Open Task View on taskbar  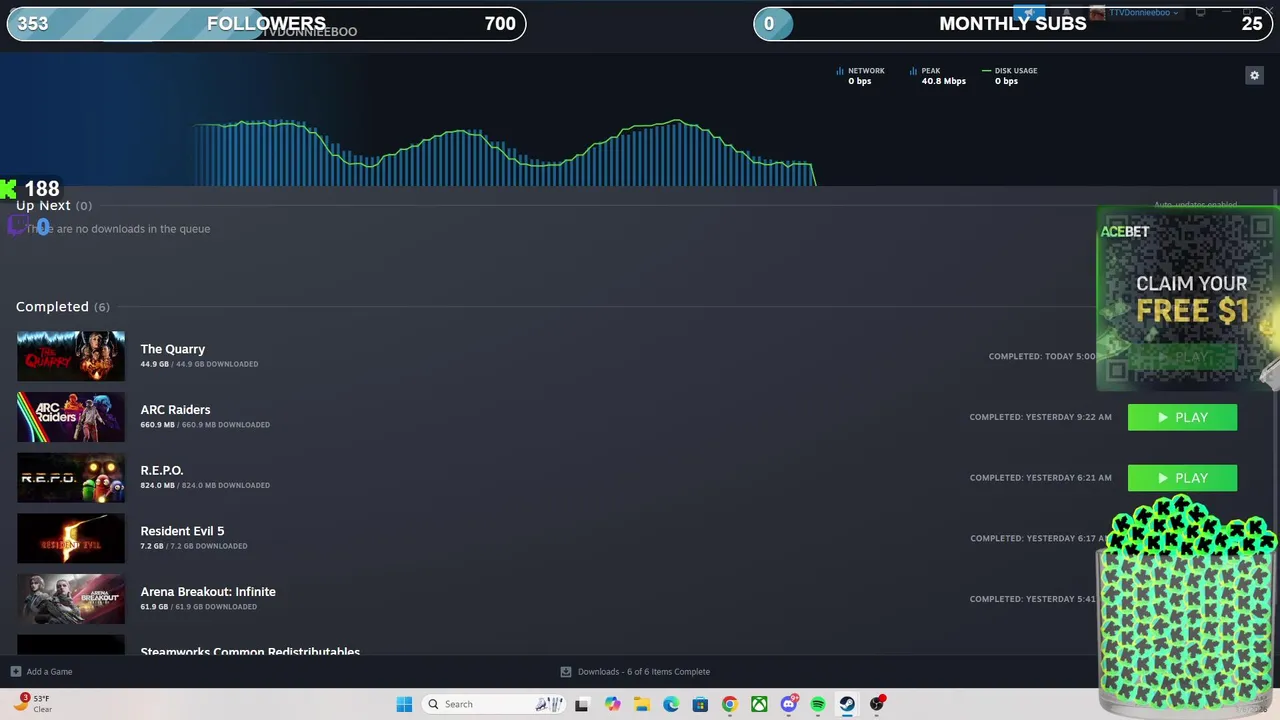tap(581, 704)
